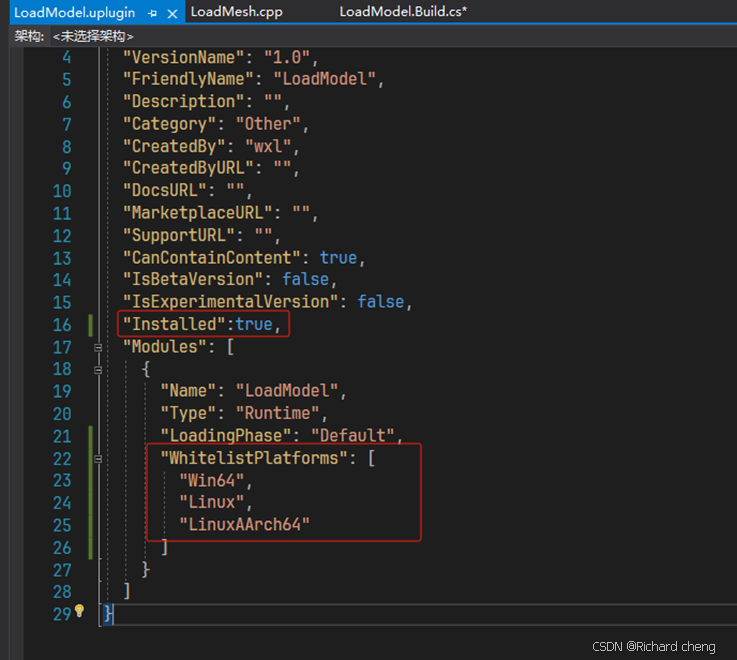Collapse the object block on line 18
Viewport: 737px width, 660px height.
(x=98, y=370)
